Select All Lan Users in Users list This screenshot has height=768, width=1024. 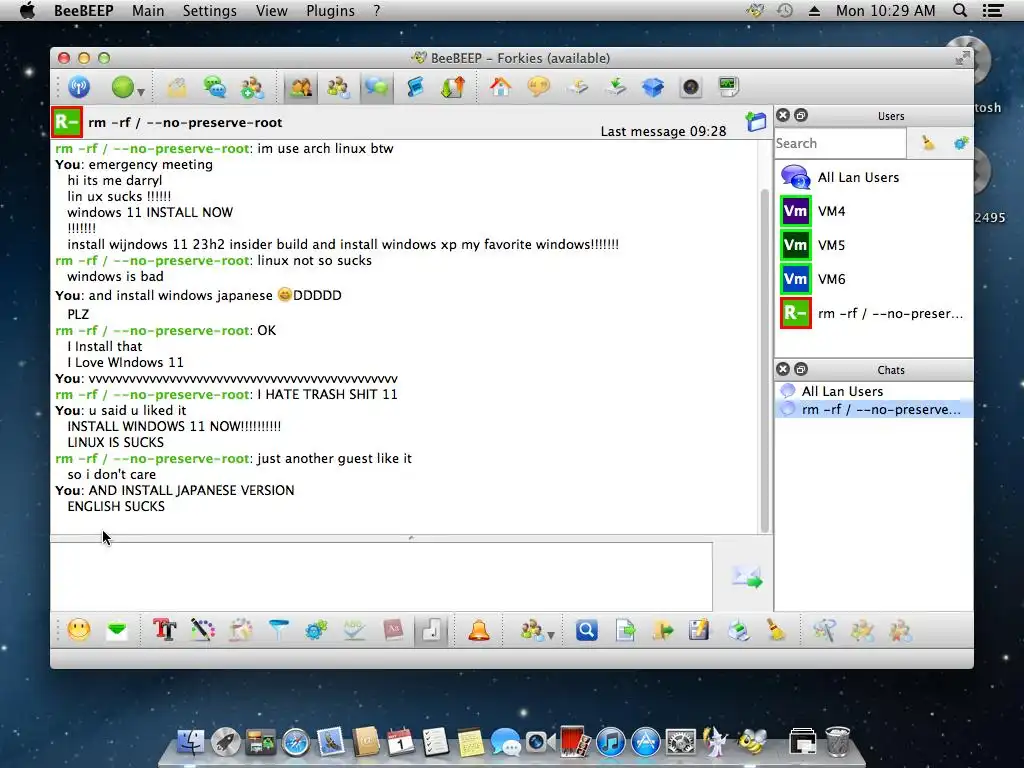873,177
